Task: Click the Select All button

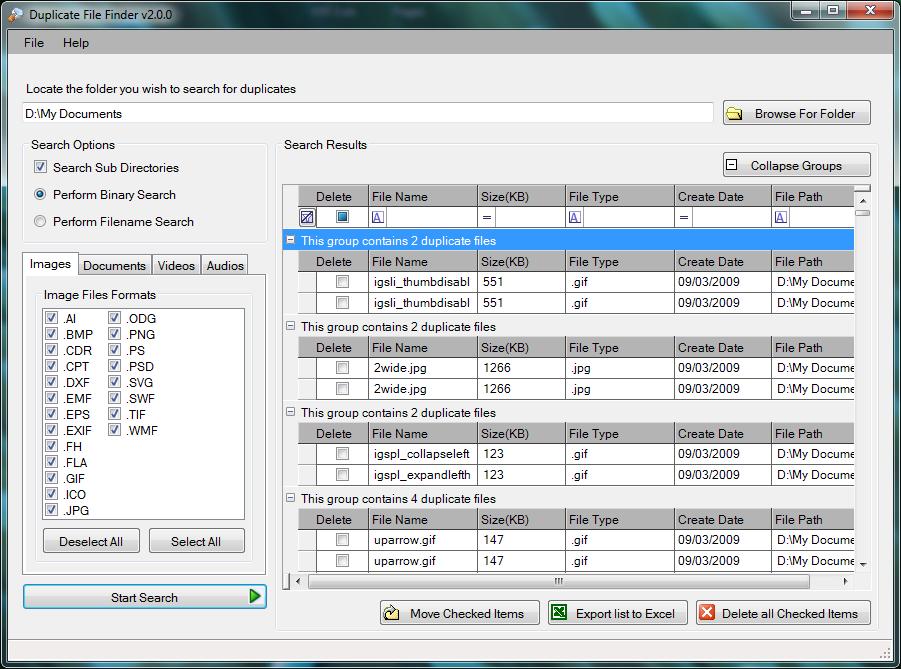Action: tap(196, 541)
